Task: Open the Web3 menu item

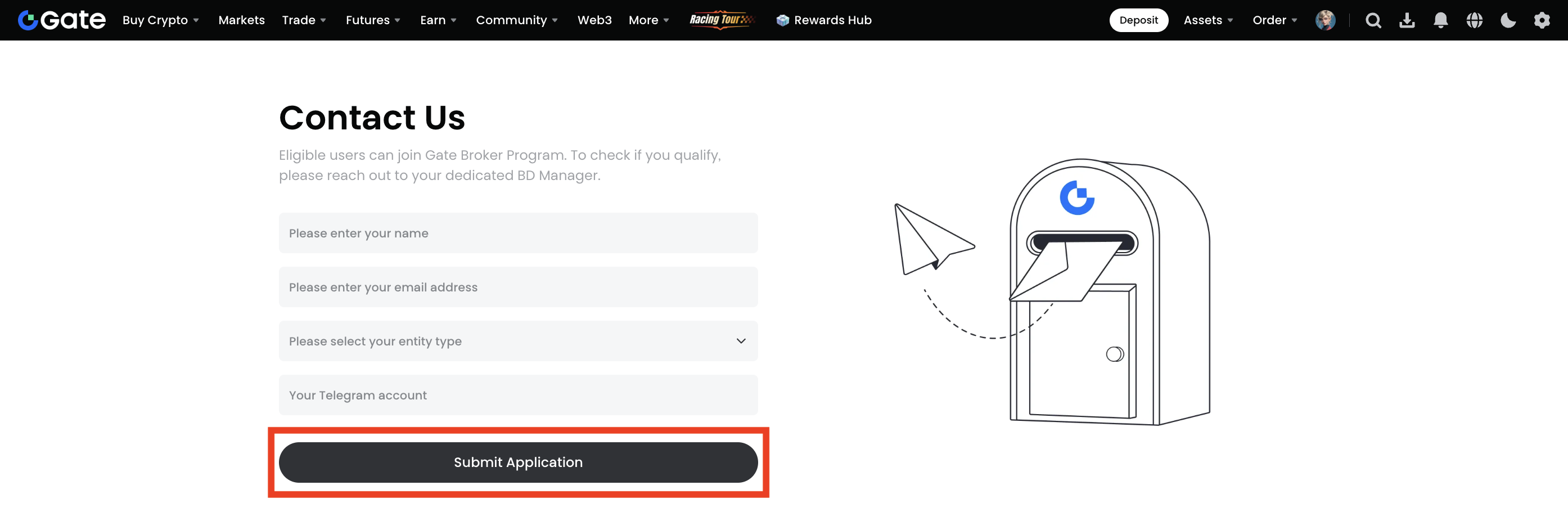Action: (594, 20)
